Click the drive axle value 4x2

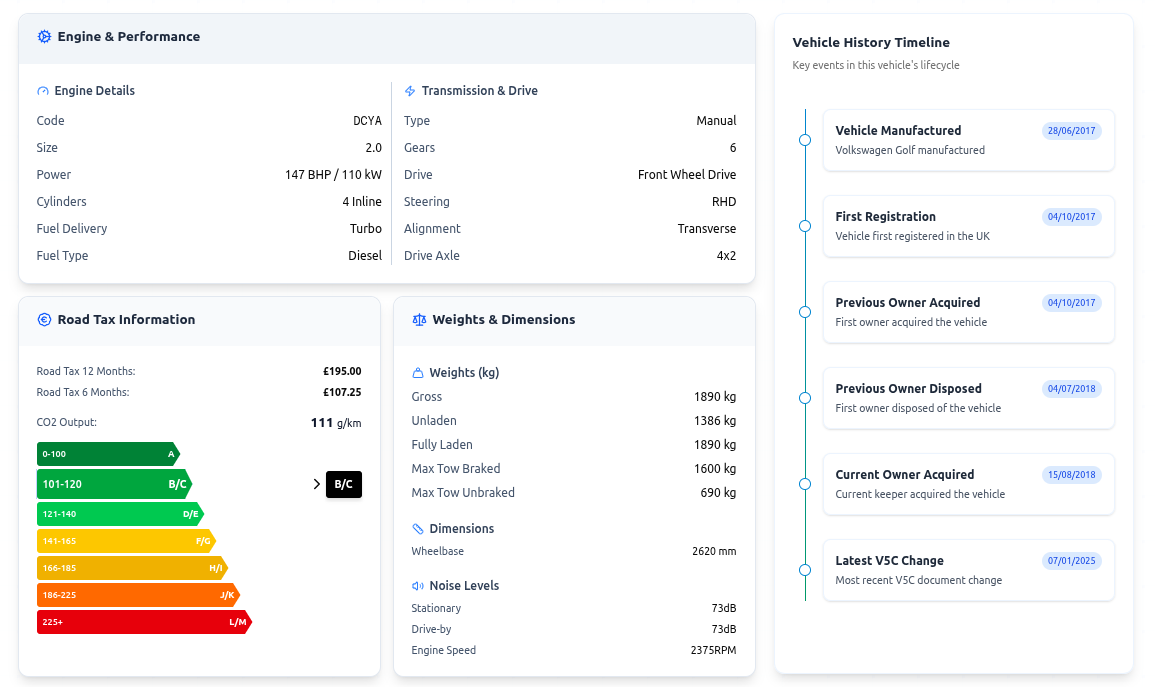click(726, 256)
